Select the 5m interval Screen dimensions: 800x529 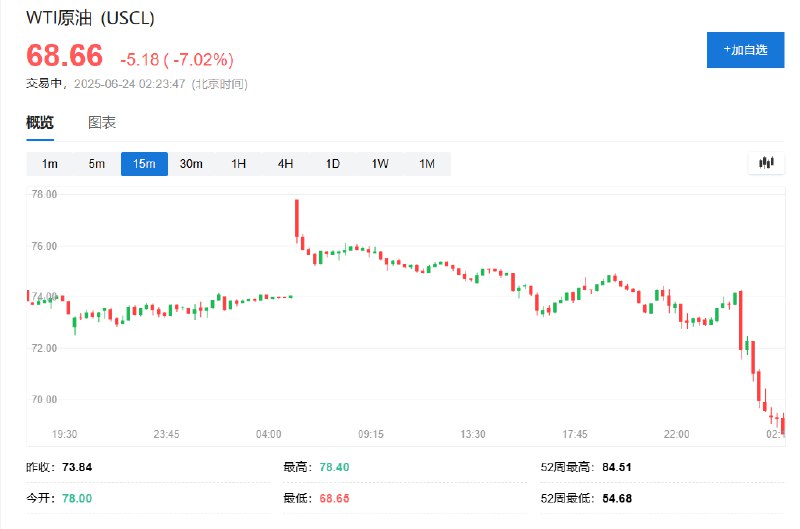point(96,164)
